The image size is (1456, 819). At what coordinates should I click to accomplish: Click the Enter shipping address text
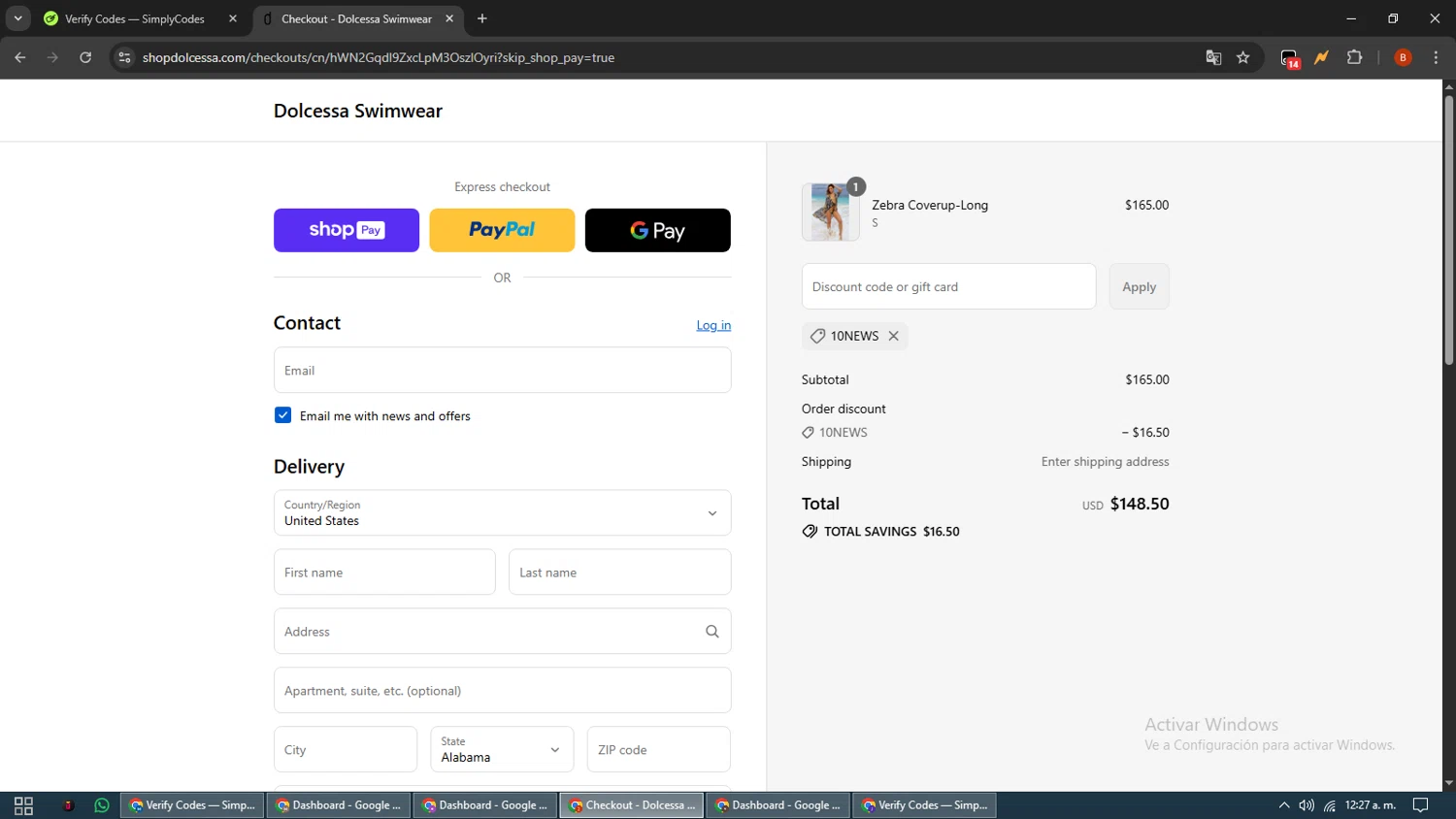[1105, 462]
